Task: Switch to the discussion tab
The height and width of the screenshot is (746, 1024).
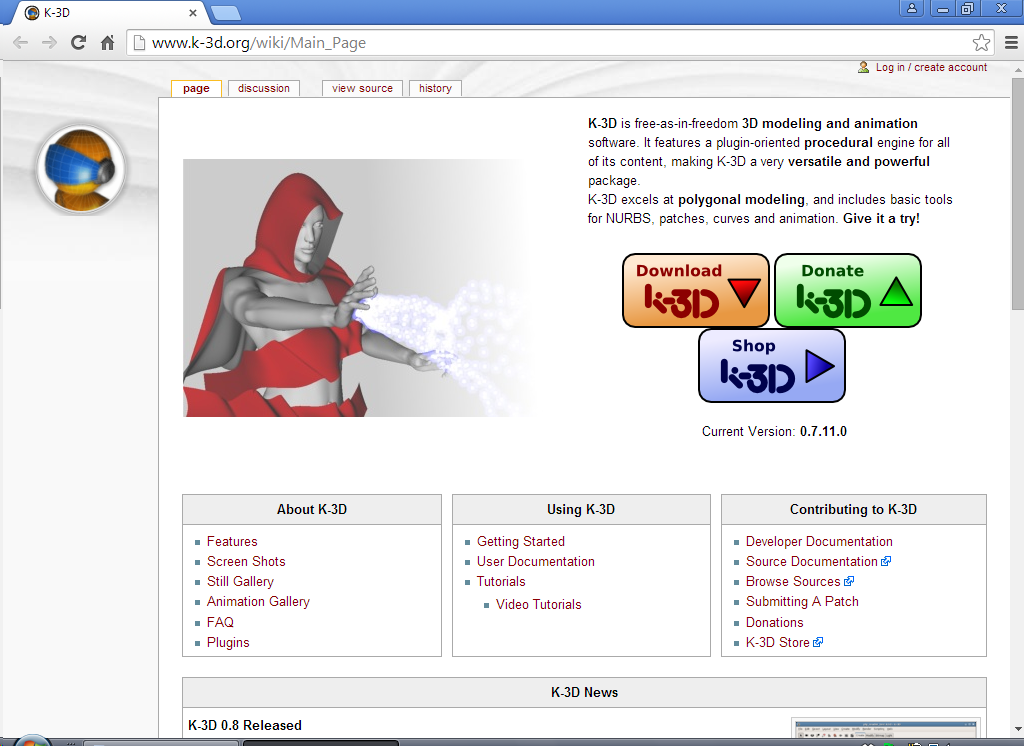Action: (264, 88)
